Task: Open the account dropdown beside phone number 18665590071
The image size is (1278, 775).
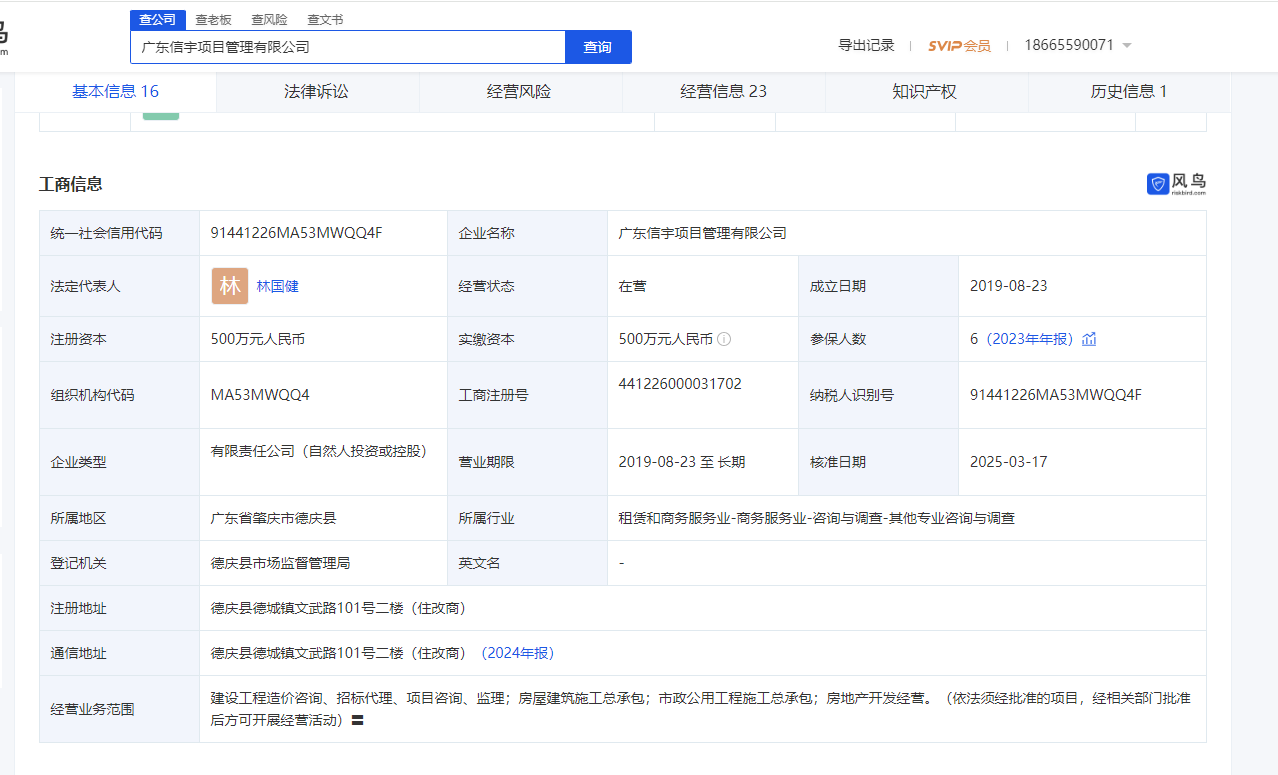Action: point(1128,45)
